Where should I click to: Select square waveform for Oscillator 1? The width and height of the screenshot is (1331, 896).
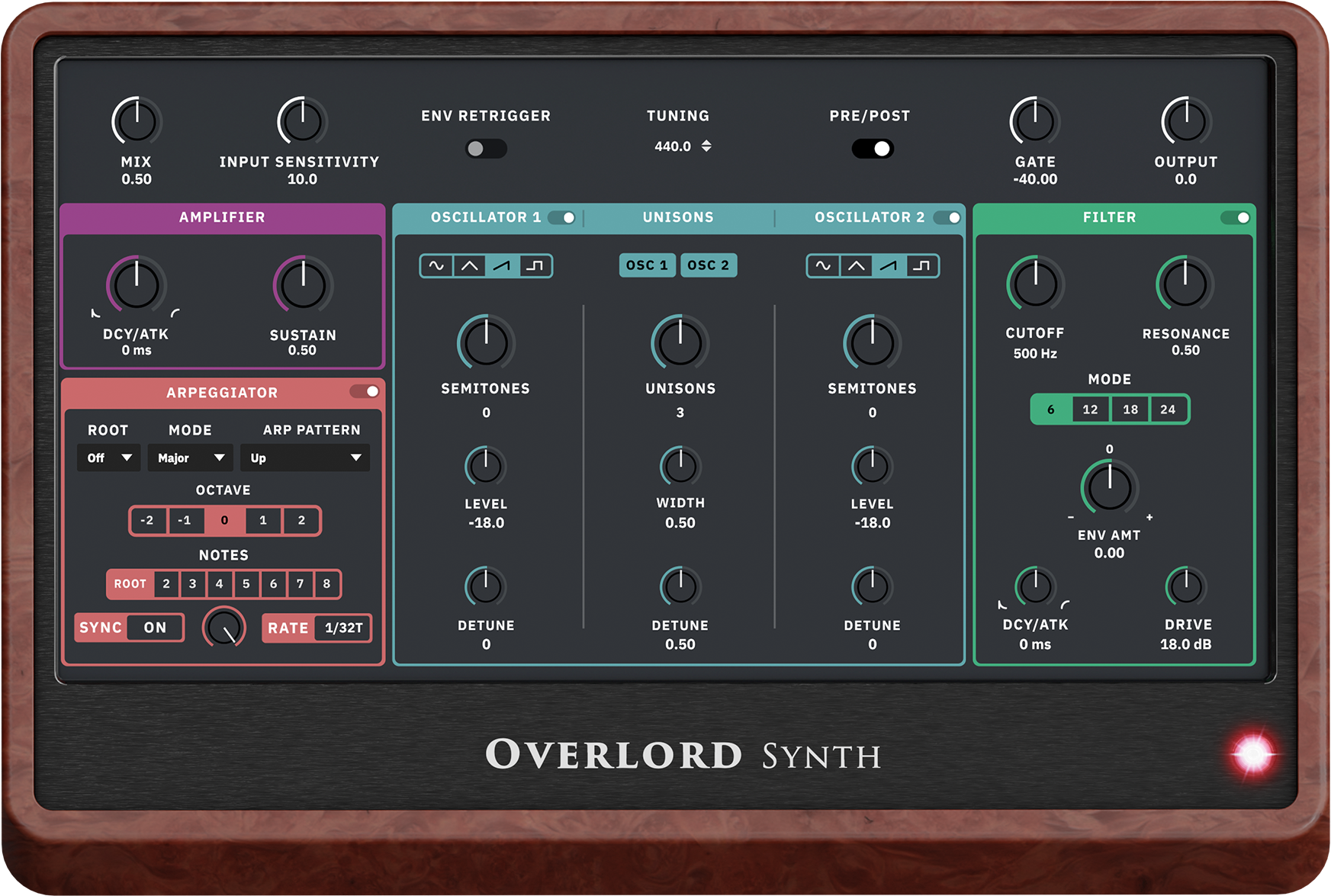(535, 266)
